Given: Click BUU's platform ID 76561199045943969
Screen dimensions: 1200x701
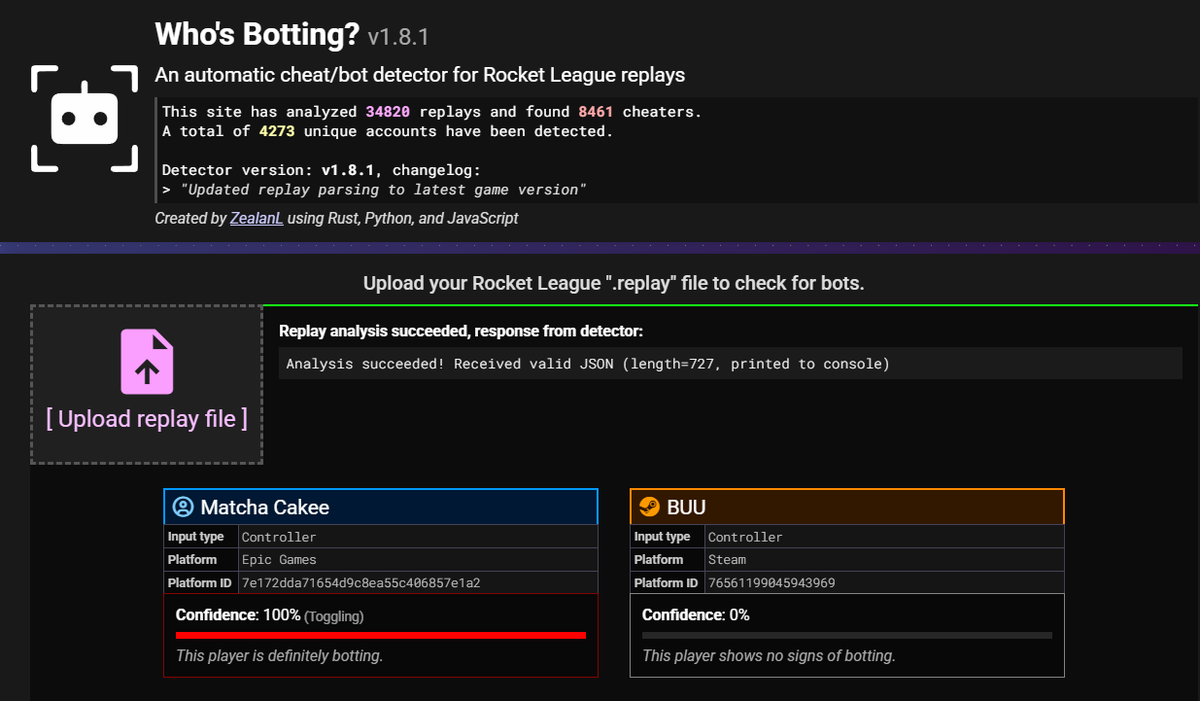Looking at the screenshot, I should pos(772,583).
